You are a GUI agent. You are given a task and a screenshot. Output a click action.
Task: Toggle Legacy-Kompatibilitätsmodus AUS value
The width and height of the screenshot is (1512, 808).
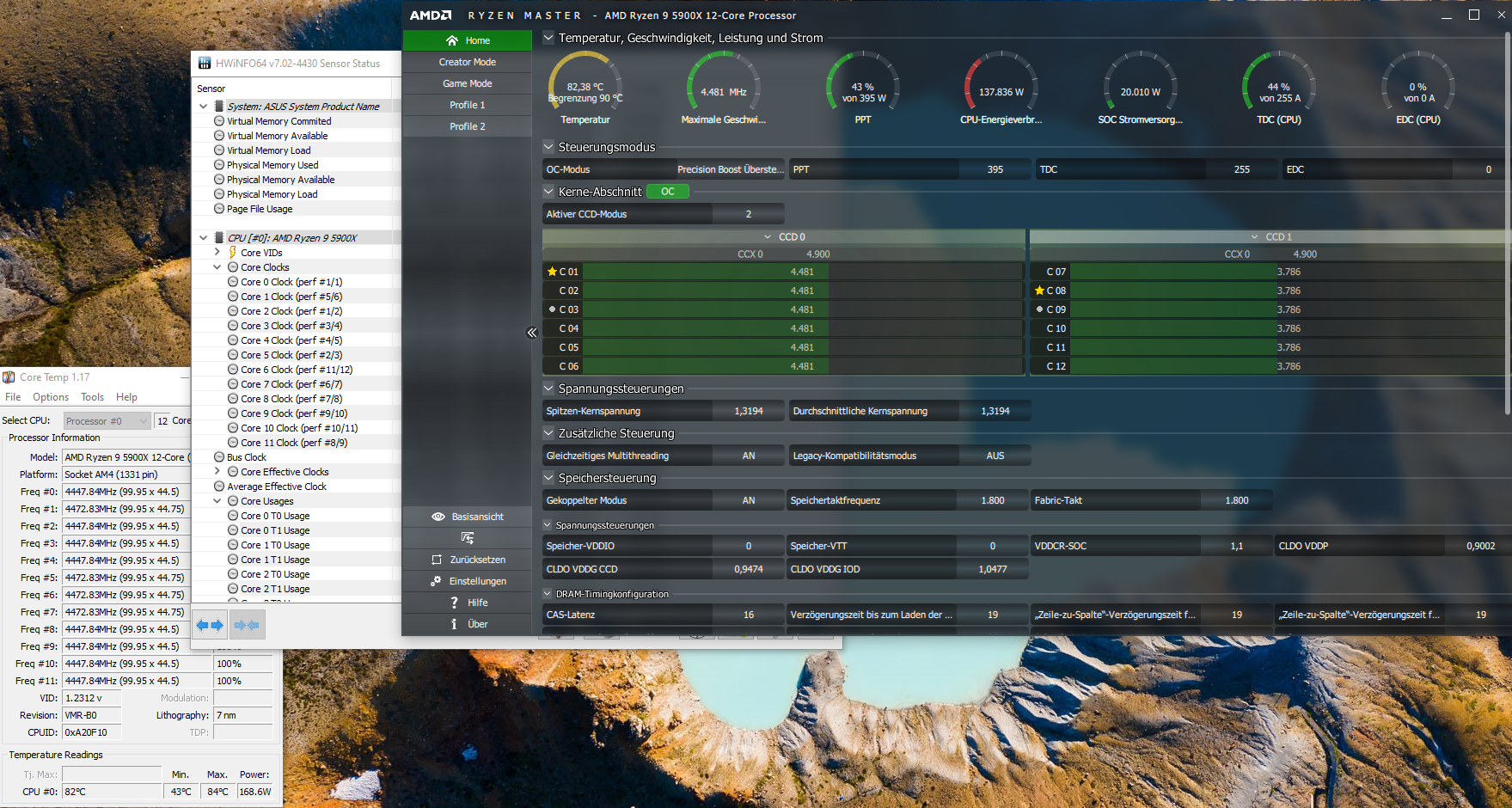995,456
